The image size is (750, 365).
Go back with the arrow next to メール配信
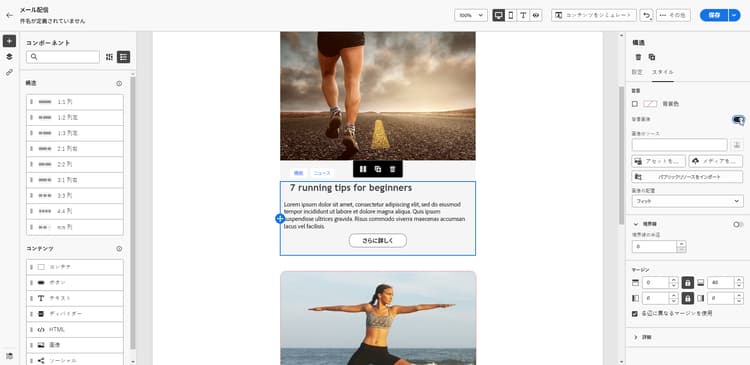coord(9,15)
